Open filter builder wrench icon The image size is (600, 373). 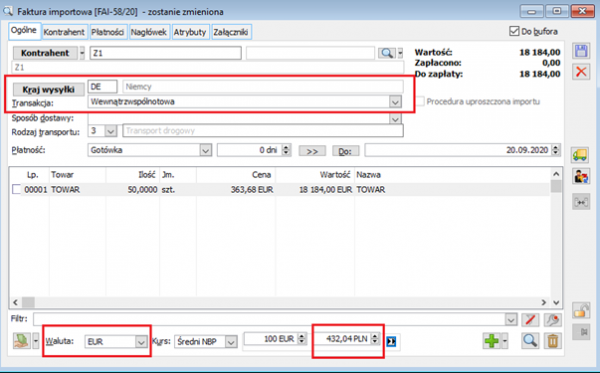[553, 319]
